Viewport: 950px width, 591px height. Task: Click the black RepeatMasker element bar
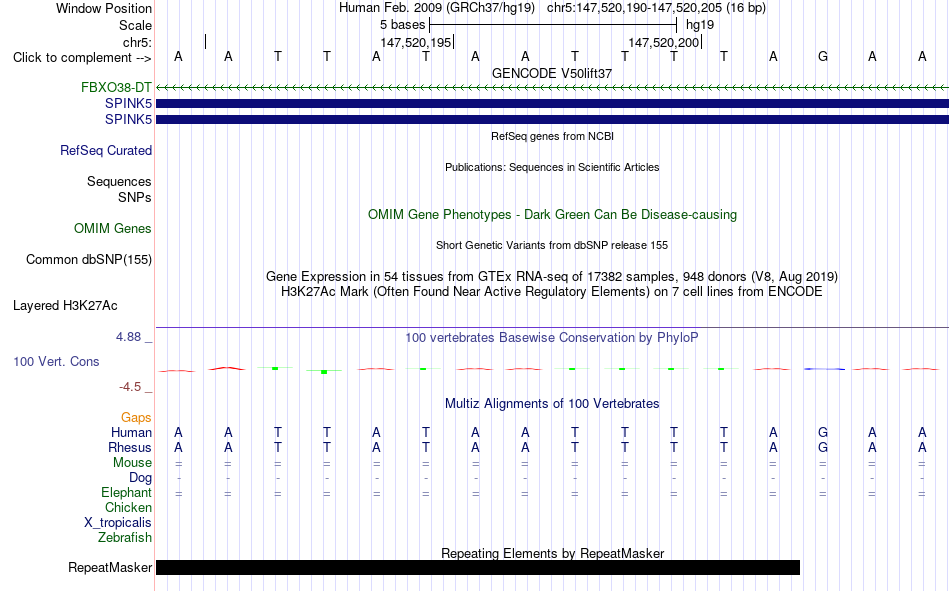pos(478,567)
